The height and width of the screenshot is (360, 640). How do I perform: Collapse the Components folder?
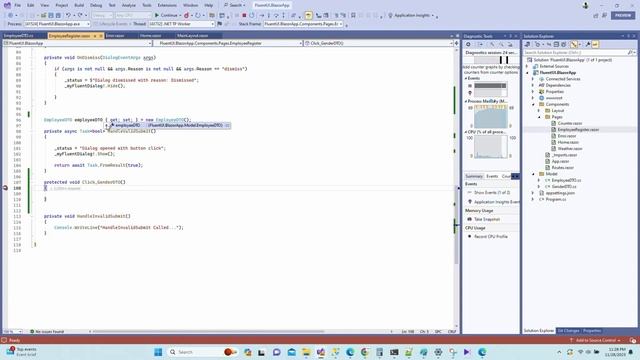[x=533, y=104]
